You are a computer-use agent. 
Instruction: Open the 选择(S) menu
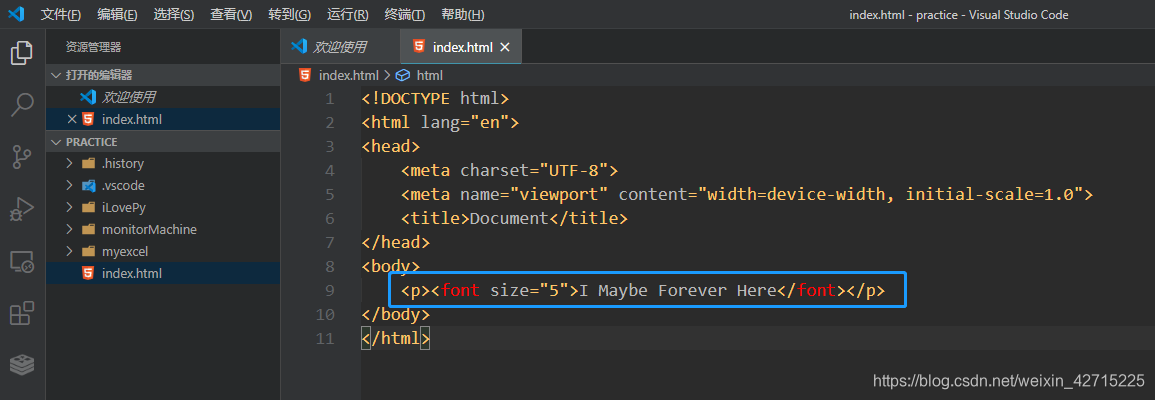click(x=174, y=15)
